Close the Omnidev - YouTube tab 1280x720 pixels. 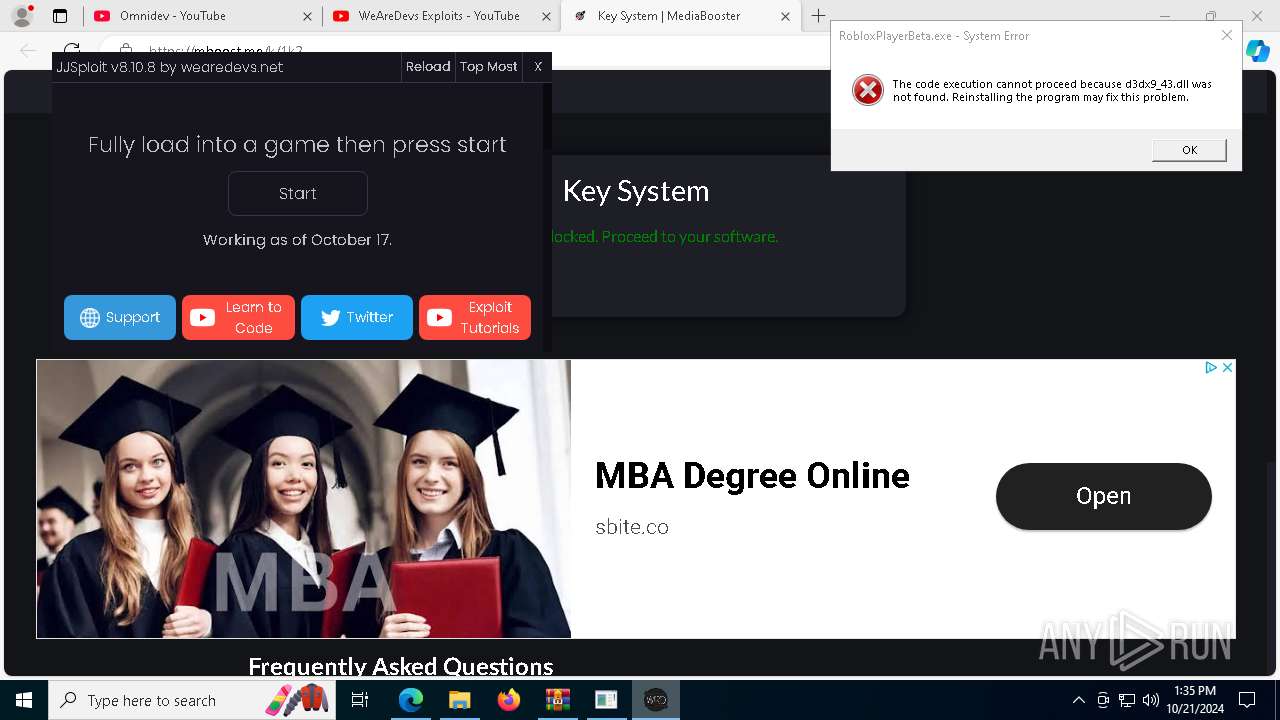pos(307,16)
